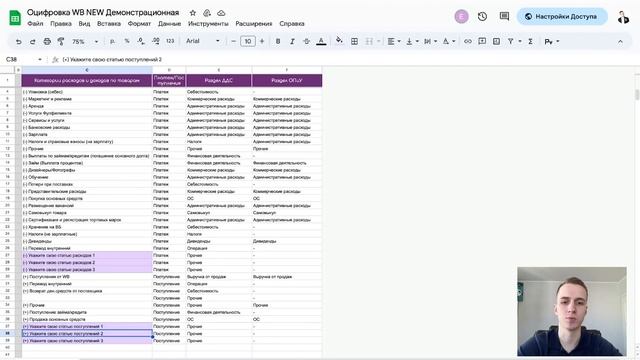Star the document
The height and width of the screenshot is (360, 640).
tap(193, 13)
